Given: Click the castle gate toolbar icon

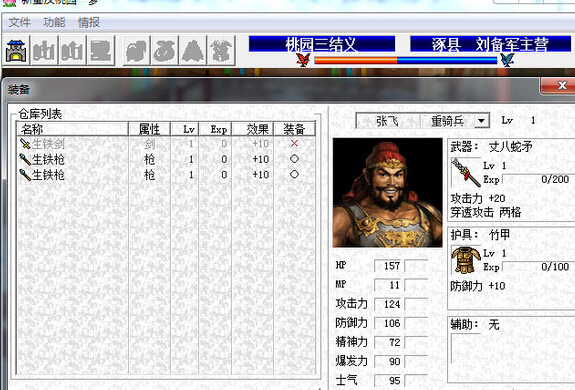Looking at the screenshot, I should (16, 51).
